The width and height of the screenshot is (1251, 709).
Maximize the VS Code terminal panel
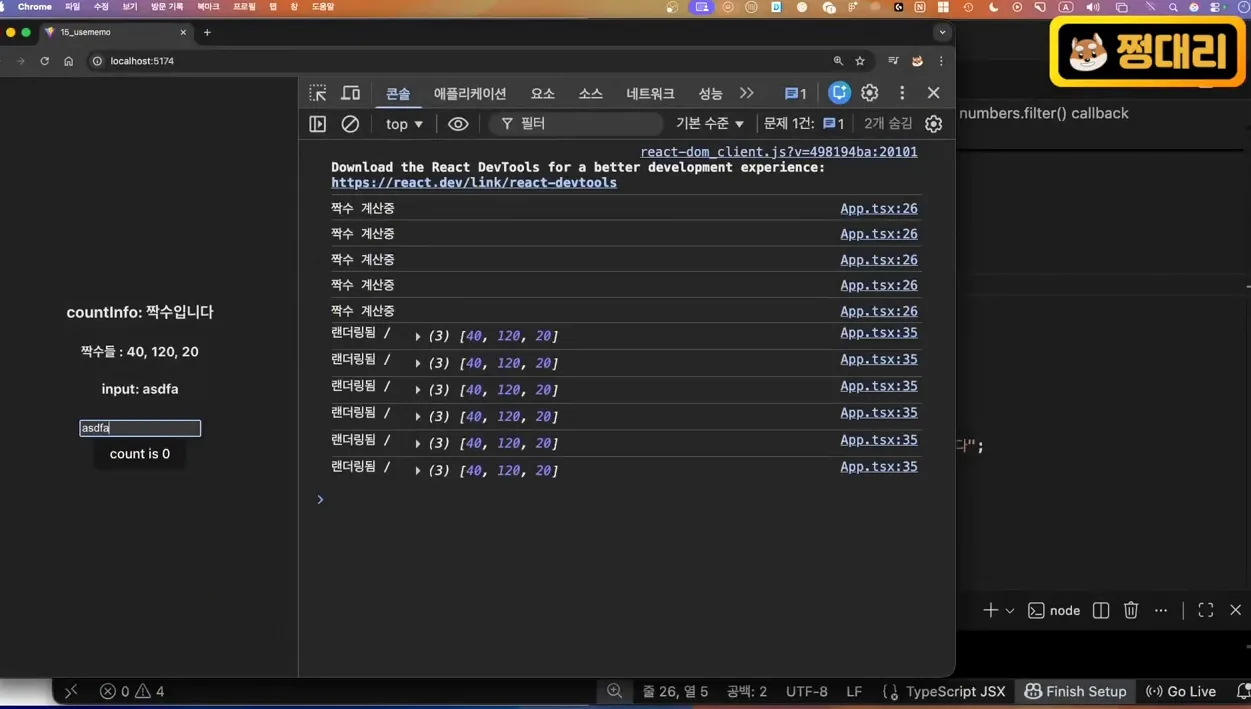(x=1206, y=610)
